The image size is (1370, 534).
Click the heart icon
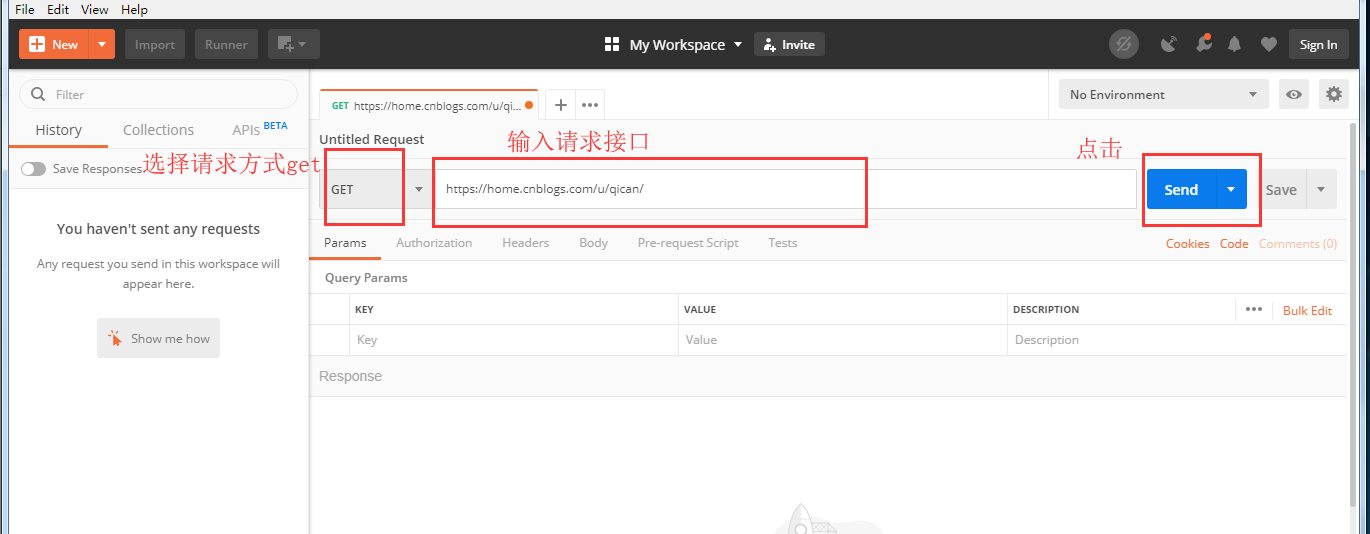pyautogui.click(x=1268, y=44)
